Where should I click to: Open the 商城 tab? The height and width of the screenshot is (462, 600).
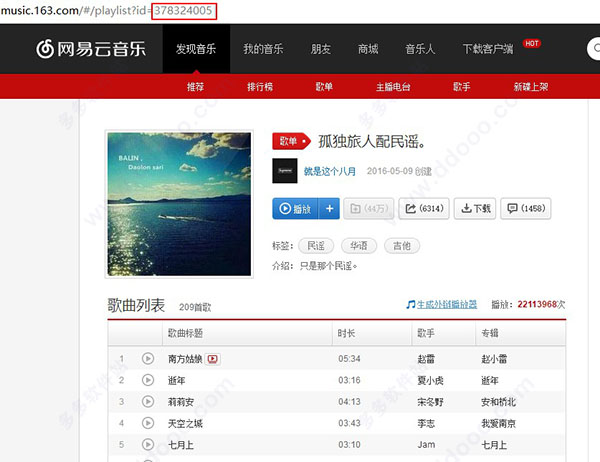[x=368, y=49]
